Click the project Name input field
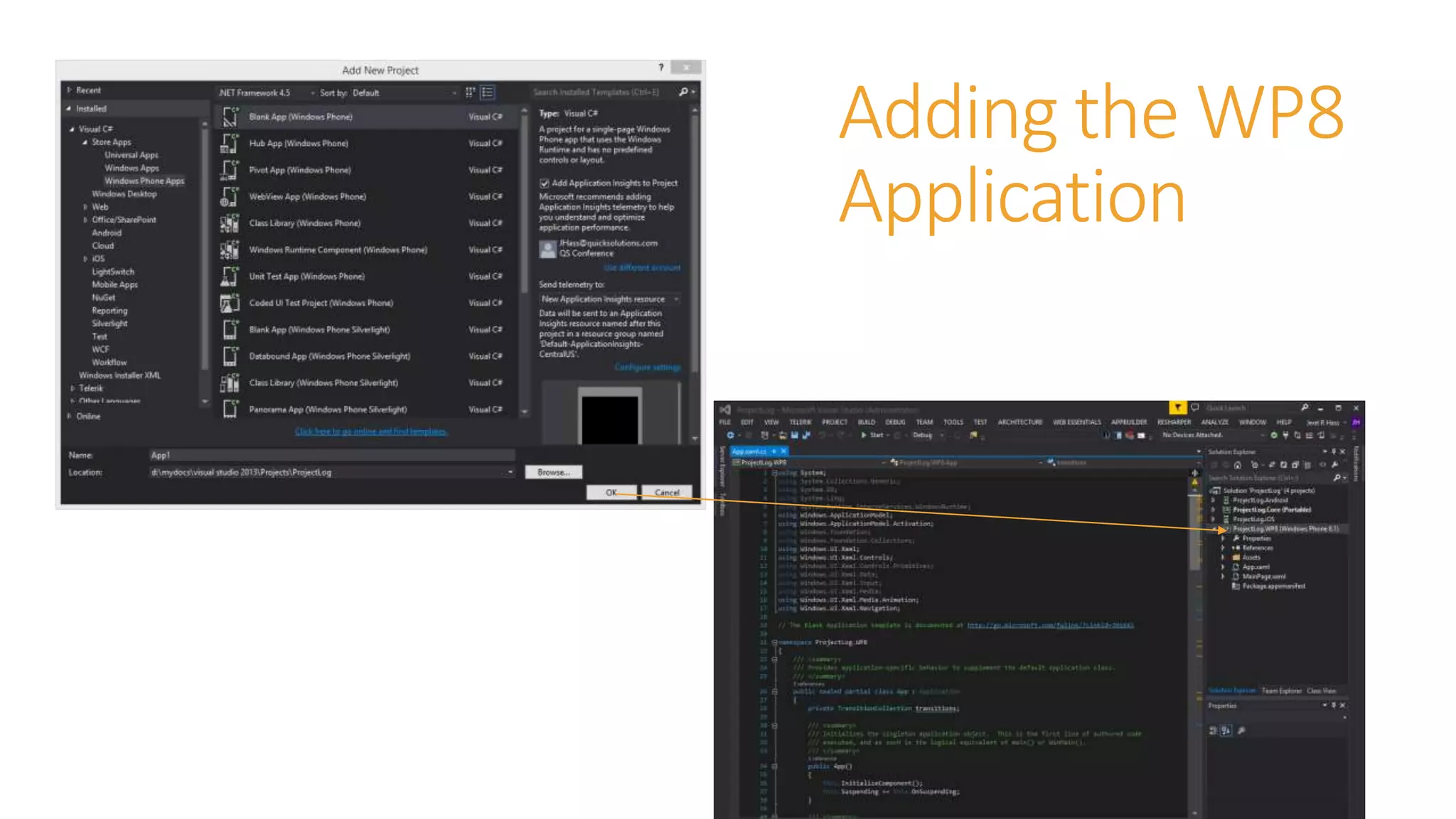 [332, 455]
